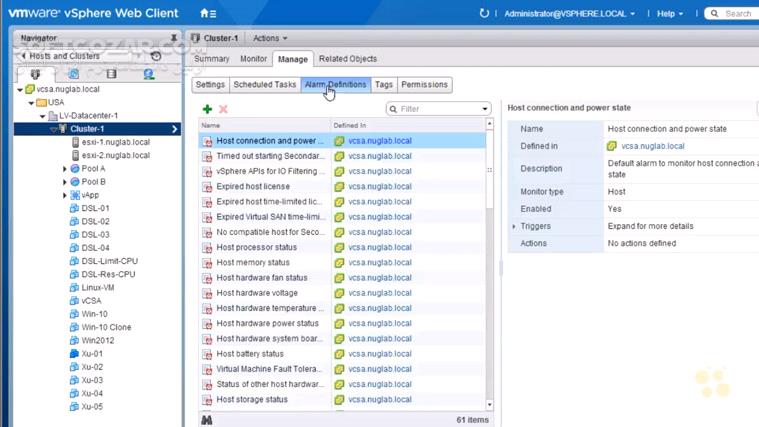Open vcsa.nuglab.local link for Host memory status
The image size is (759, 427).
pyautogui.click(x=380, y=262)
